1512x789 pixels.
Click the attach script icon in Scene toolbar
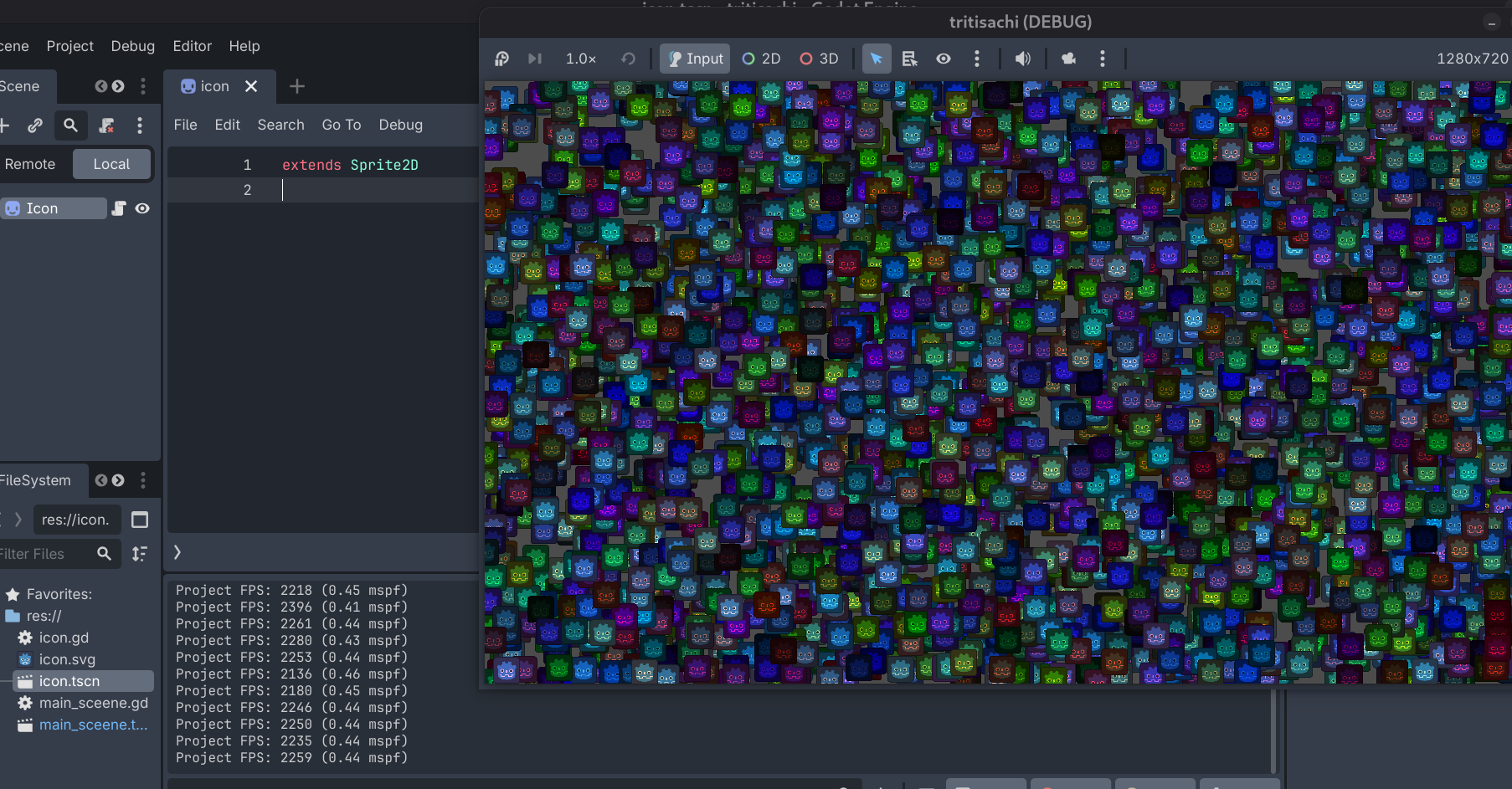click(x=106, y=126)
